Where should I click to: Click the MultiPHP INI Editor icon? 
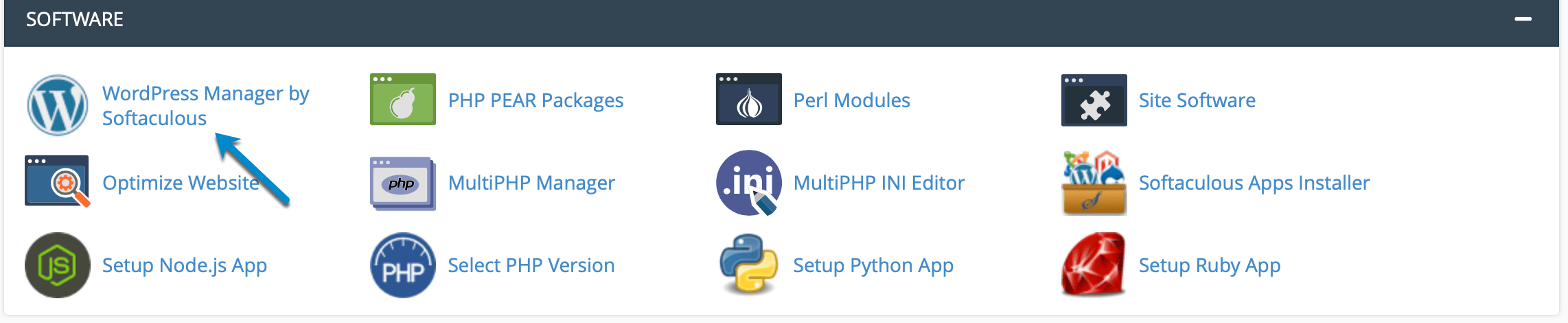tap(749, 183)
